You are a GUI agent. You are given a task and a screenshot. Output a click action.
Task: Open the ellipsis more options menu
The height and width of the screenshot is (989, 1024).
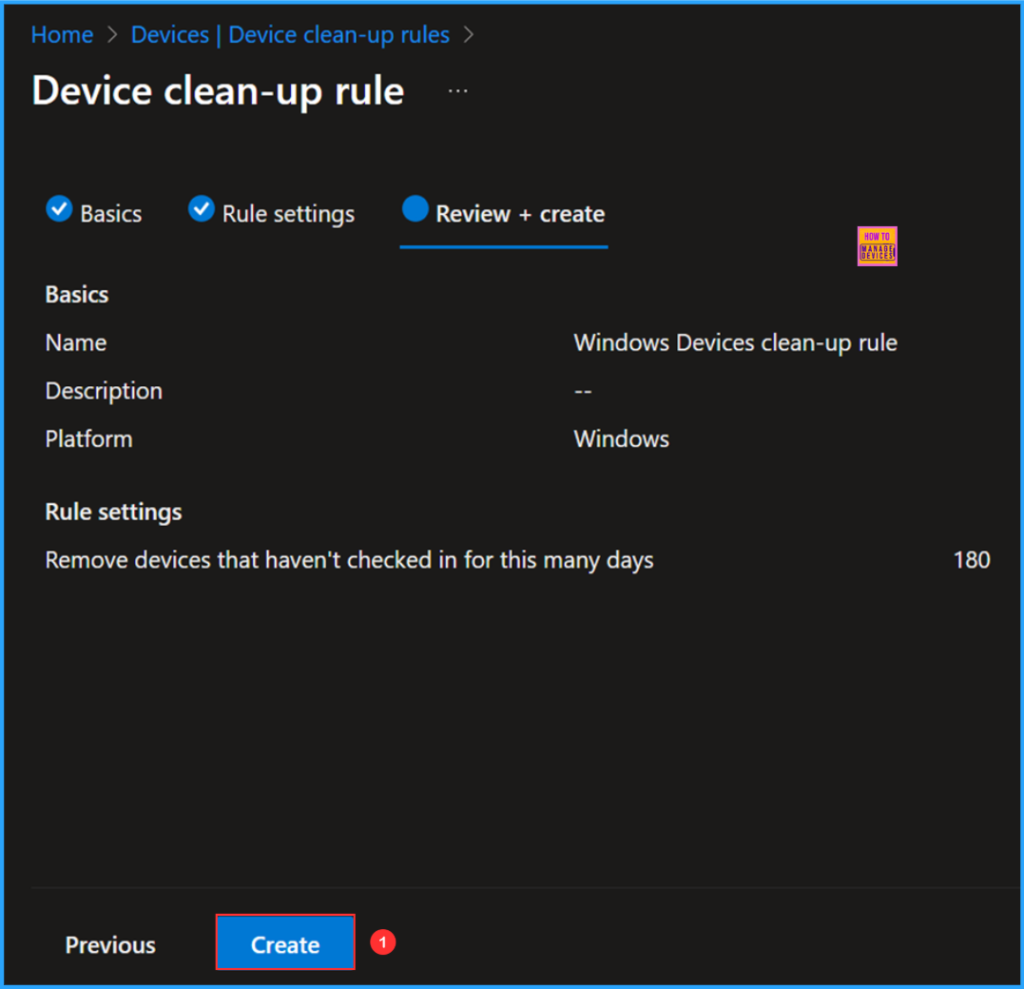point(458,91)
